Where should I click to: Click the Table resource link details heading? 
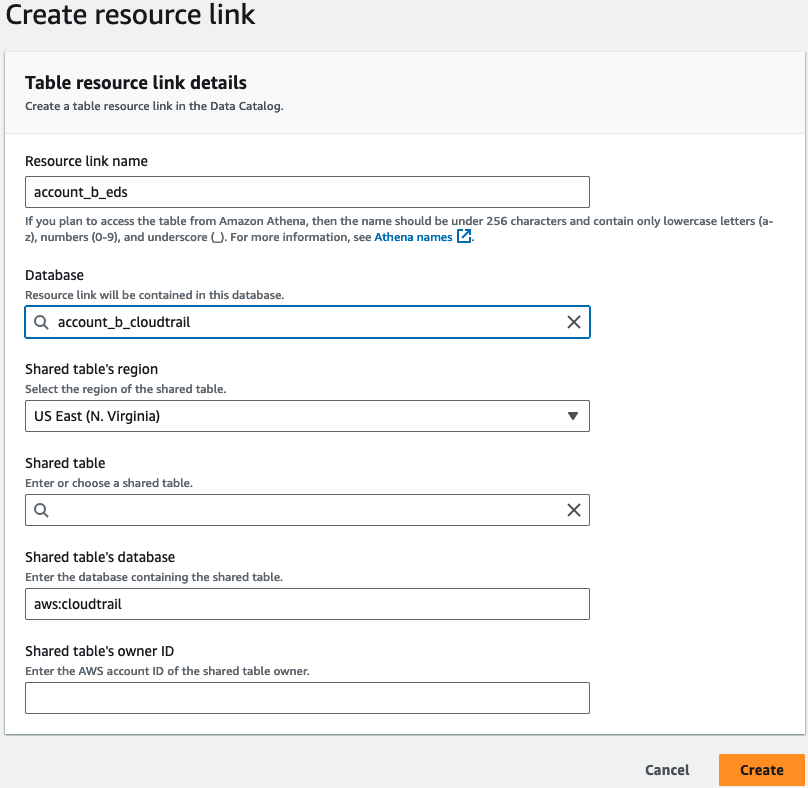pyautogui.click(x=136, y=83)
